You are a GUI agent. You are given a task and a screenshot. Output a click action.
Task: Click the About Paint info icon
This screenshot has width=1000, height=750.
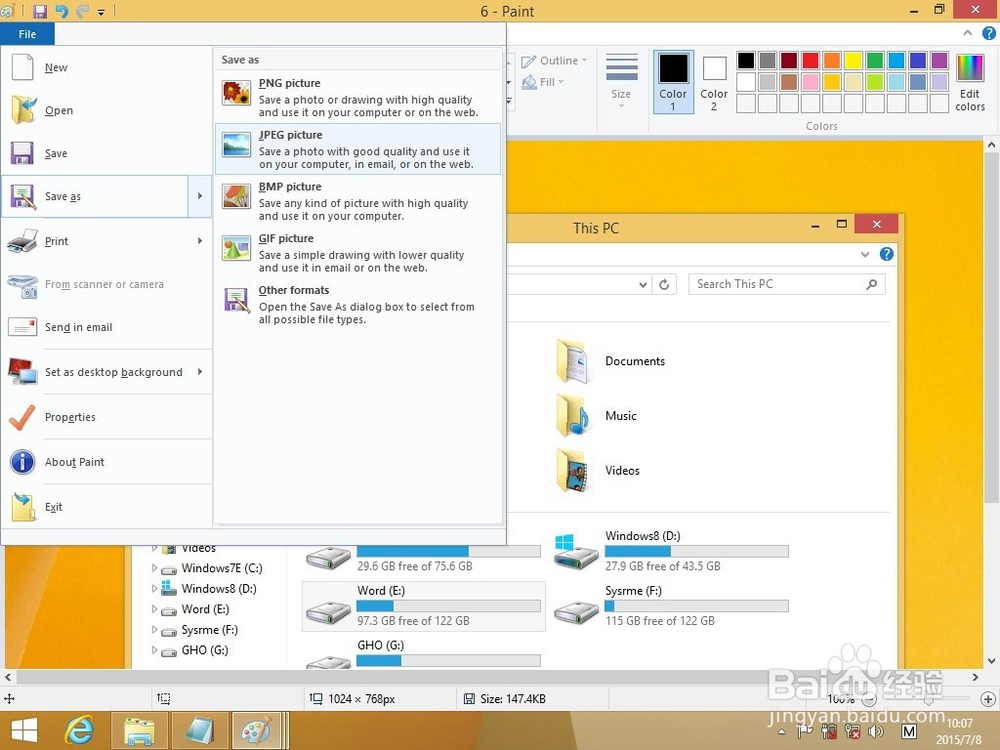click(22, 462)
